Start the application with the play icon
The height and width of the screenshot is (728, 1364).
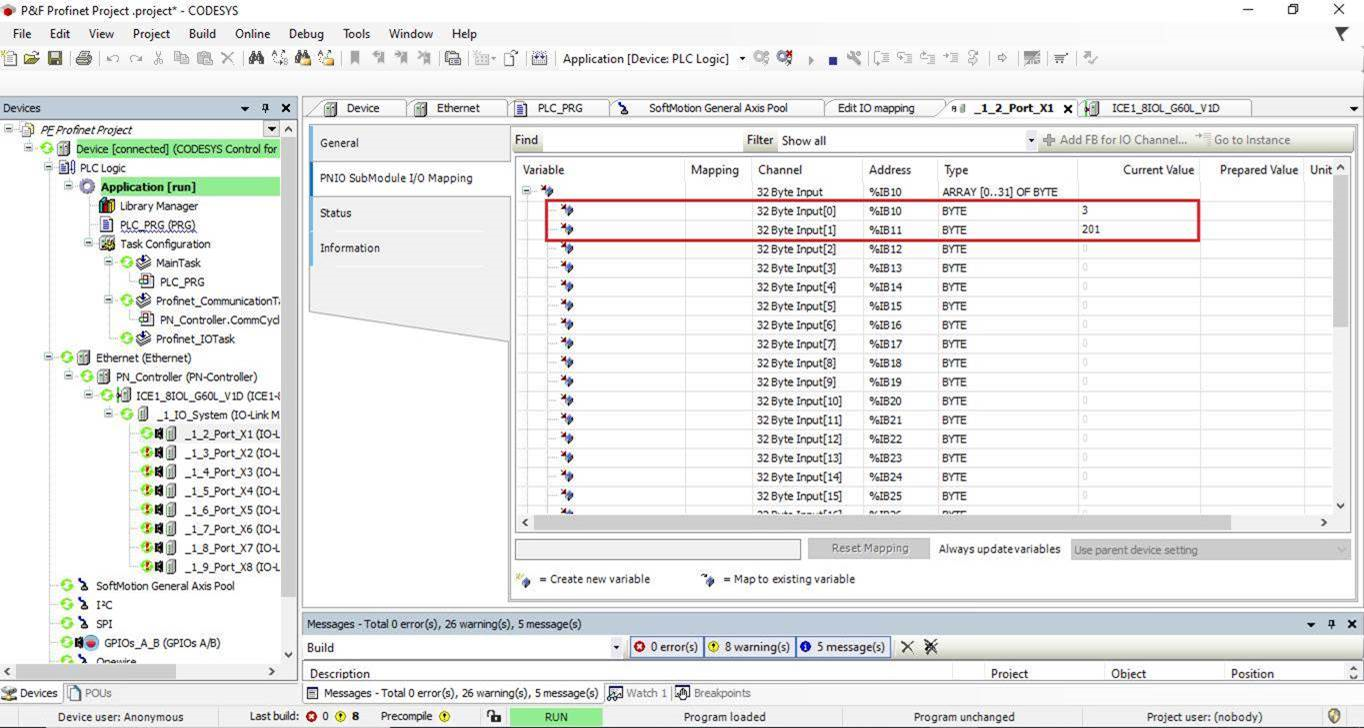click(812, 57)
